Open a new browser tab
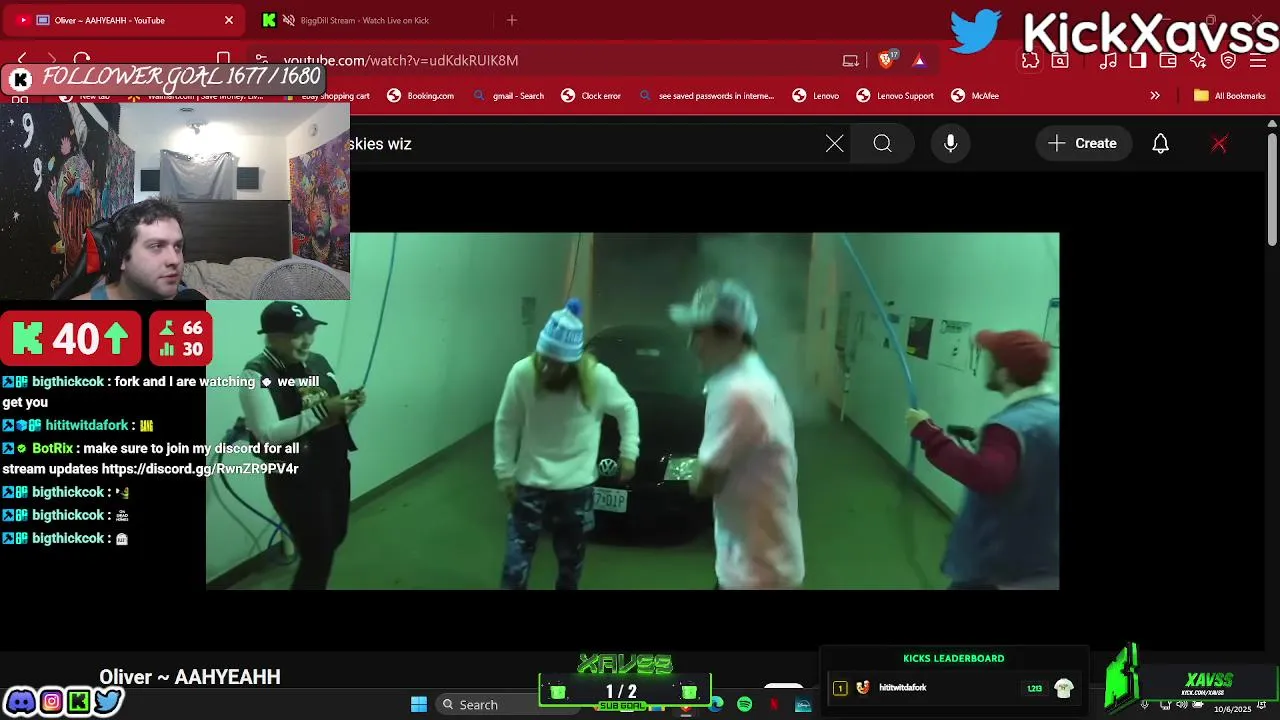Image resolution: width=1280 pixels, height=720 pixels. pyautogui.click(x=512, y=20)
